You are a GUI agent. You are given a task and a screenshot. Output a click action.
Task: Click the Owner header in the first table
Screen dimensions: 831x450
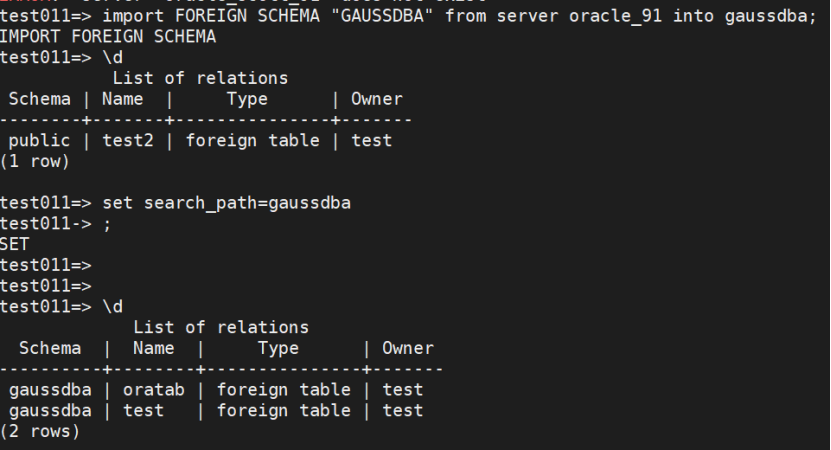[x=376, y=99]
